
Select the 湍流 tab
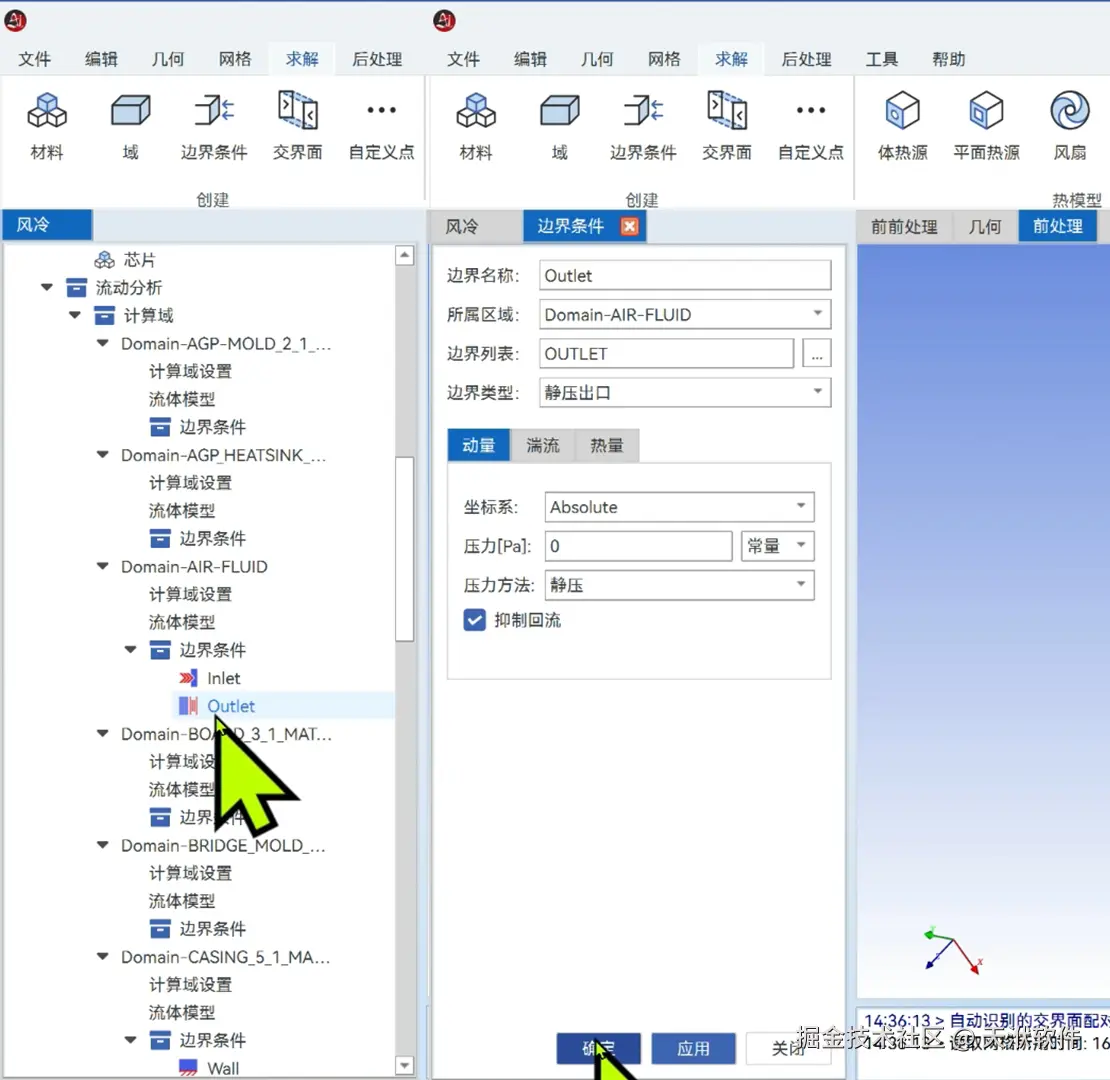542,445
